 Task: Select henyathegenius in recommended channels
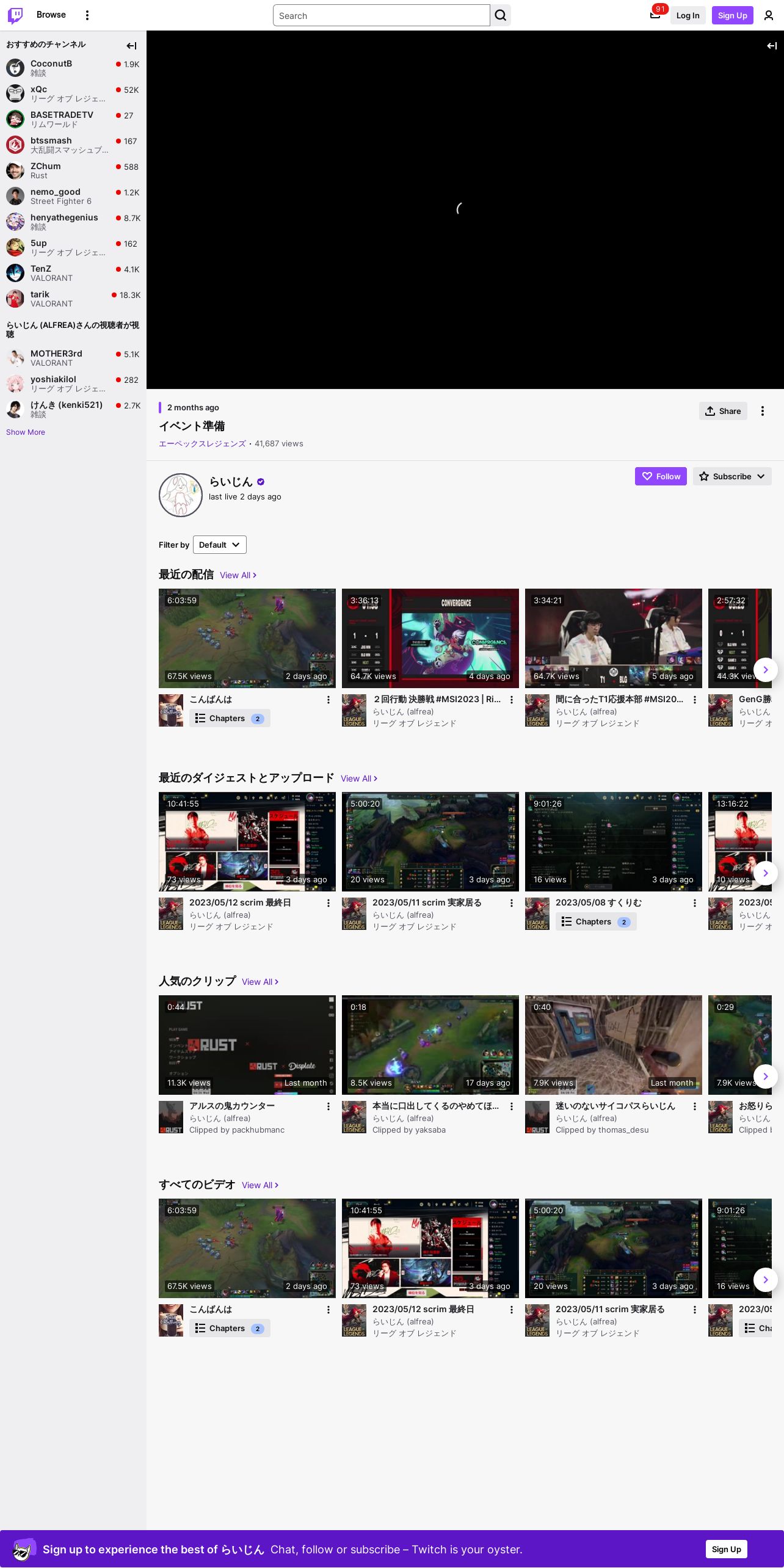point(73,222)
